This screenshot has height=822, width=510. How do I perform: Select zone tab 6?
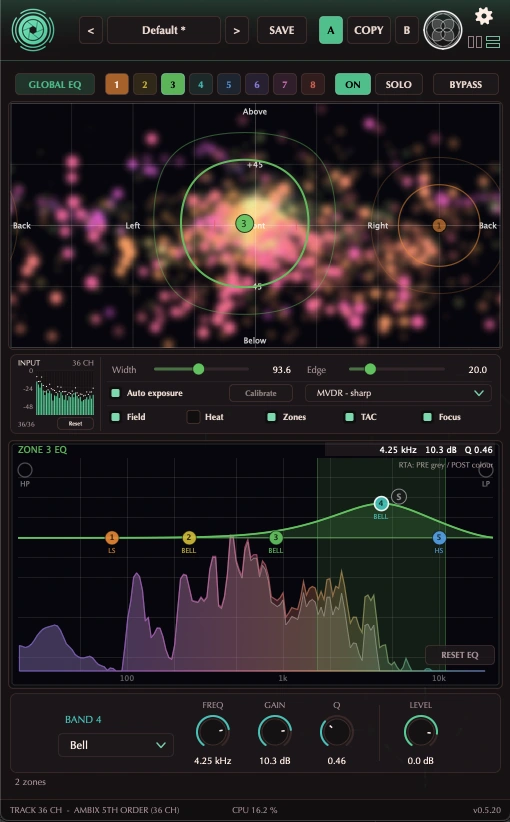pos(257,84)
